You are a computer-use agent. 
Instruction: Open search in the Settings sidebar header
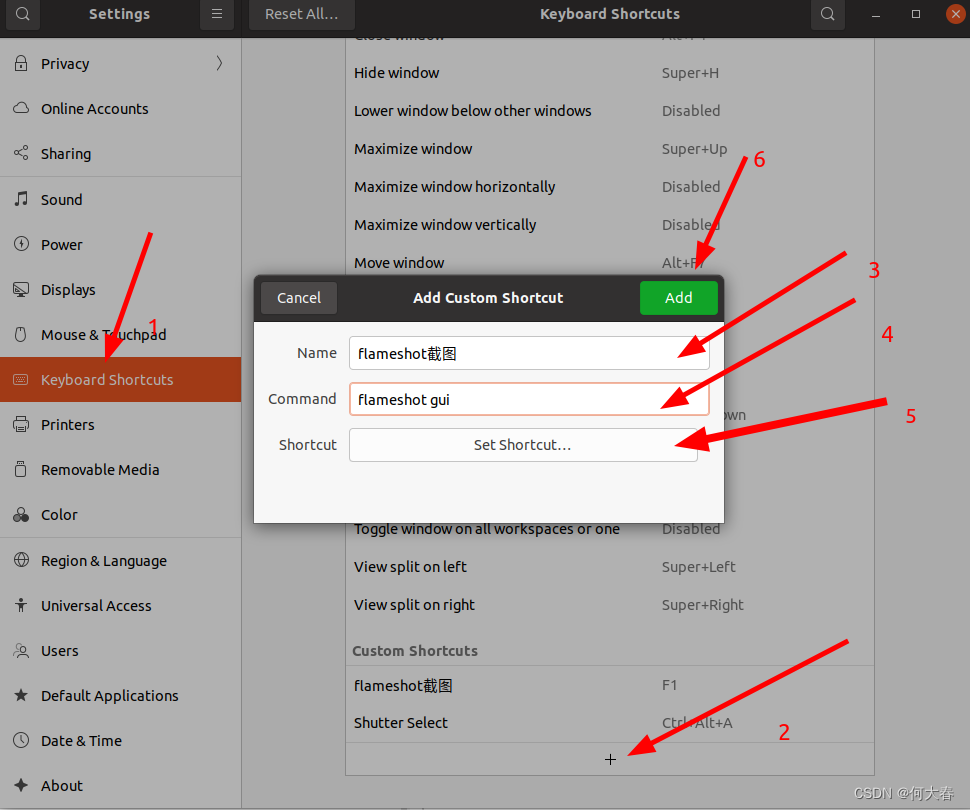click(23, 14)
